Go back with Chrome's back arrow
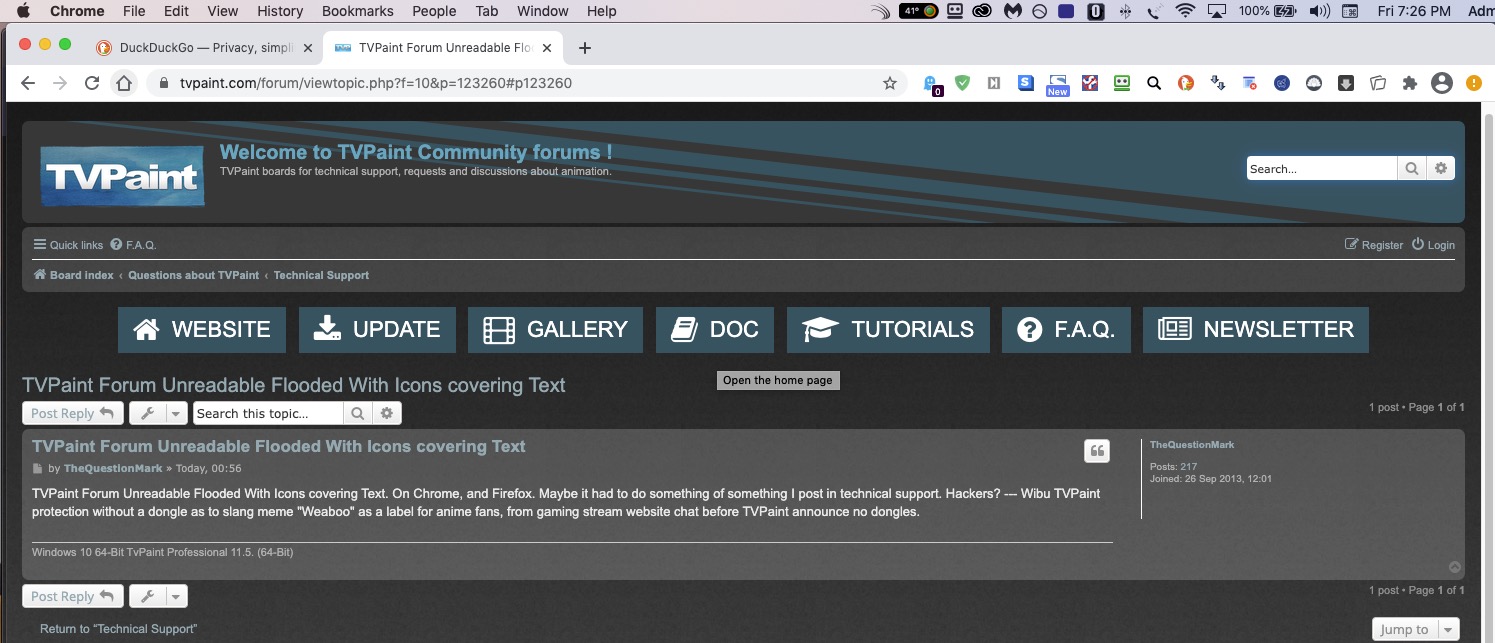1495x643 pixels. pyautogui.click(x=28, y=83)
